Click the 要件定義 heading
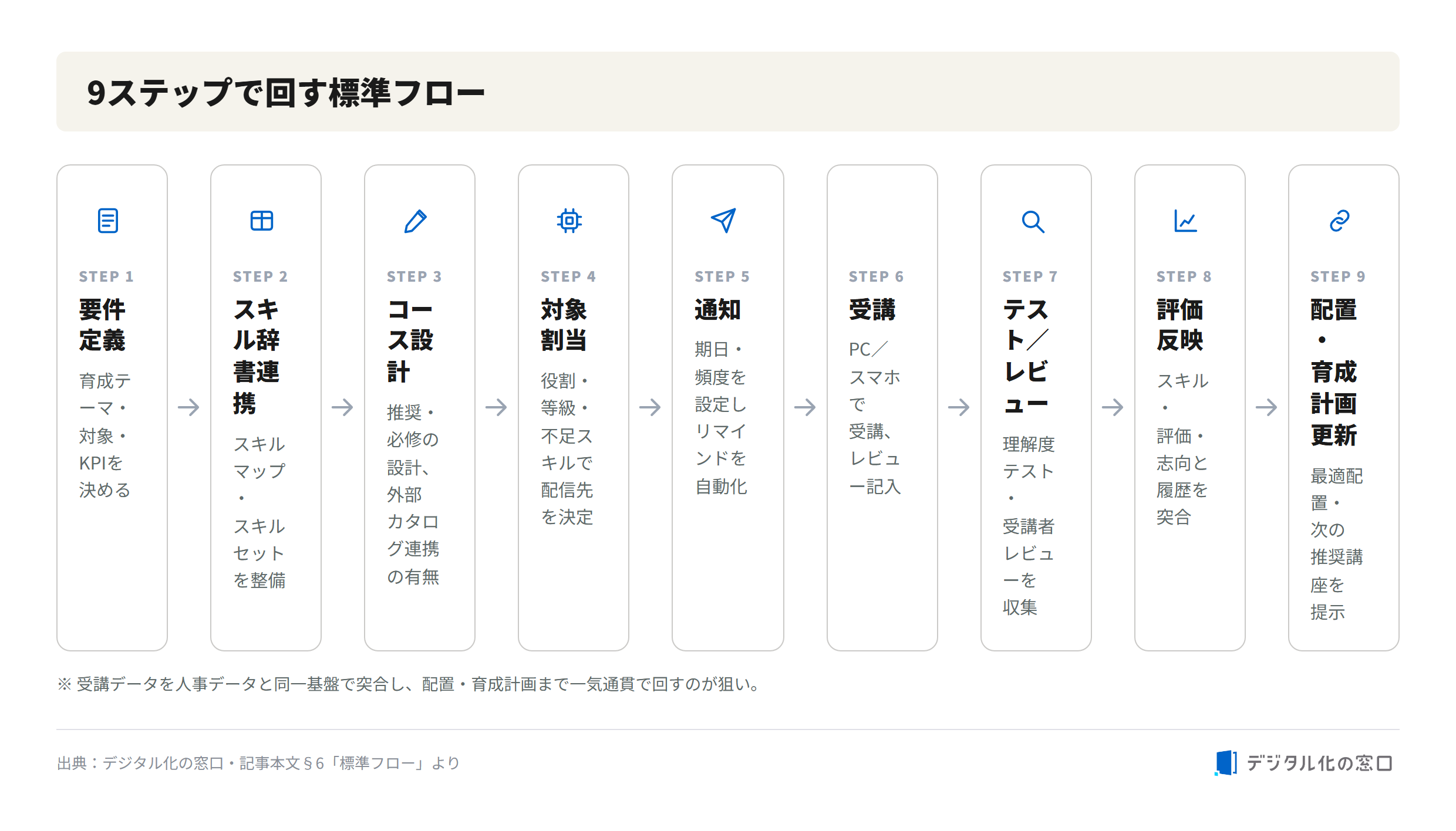 point(102,325)
